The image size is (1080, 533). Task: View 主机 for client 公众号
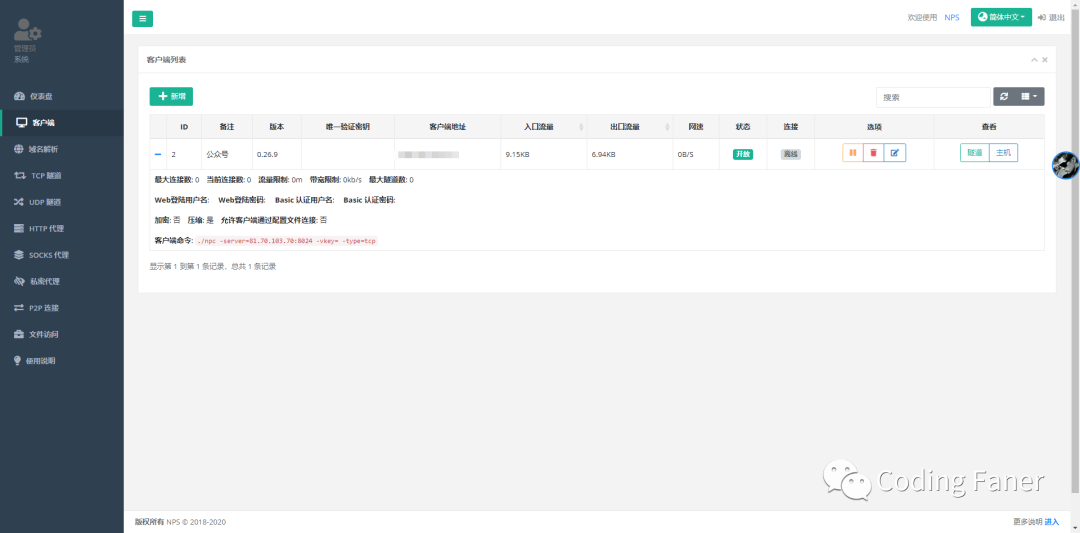pos(1004,153)
